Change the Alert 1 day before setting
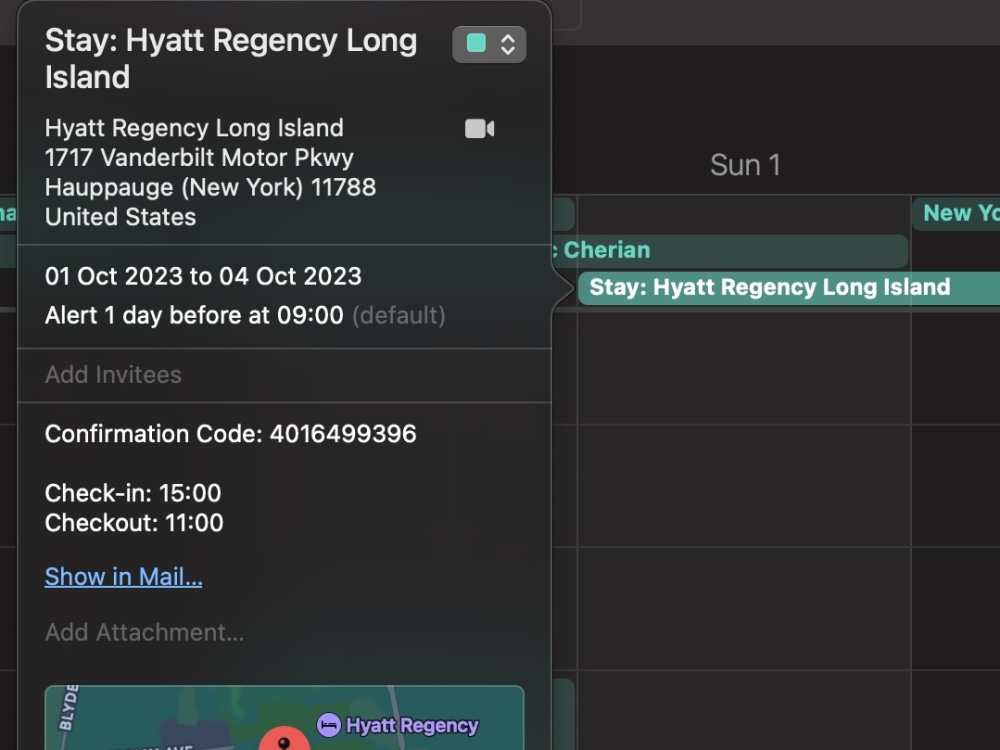Viewport: 1000px width, 750px height. point(245,315)
